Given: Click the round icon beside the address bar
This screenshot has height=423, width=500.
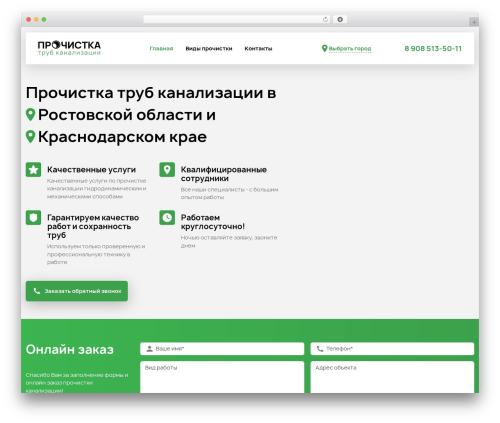Looking at the screenshot, I should (340, 20).
